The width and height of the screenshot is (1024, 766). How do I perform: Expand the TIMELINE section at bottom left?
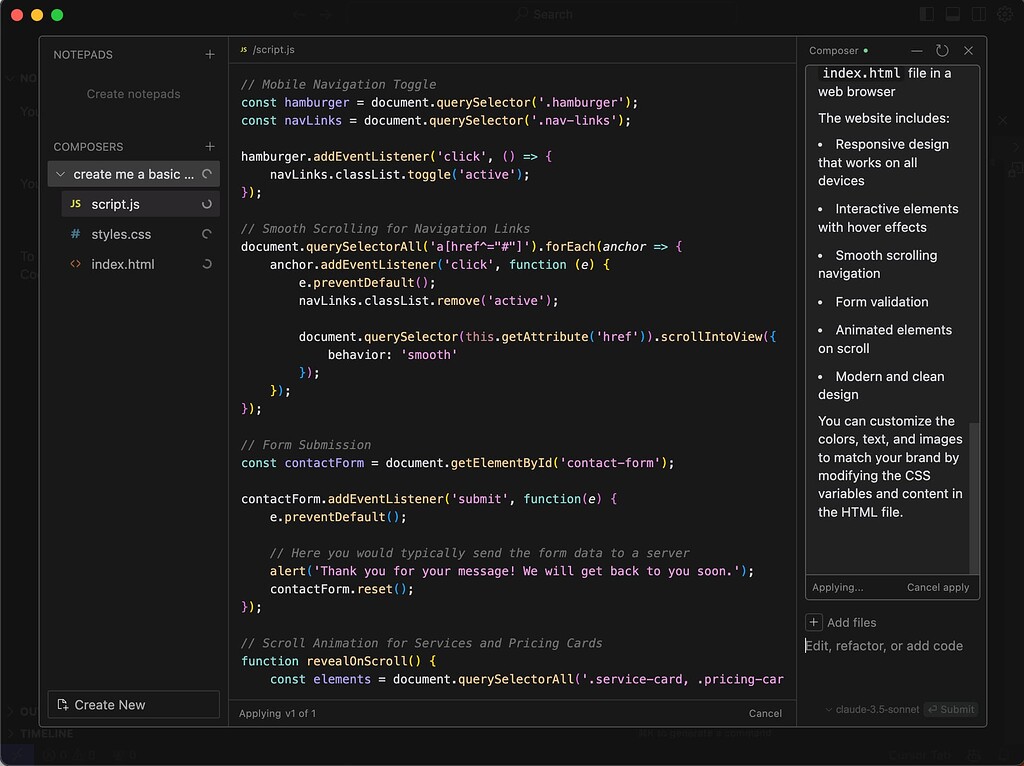point(45,733)
